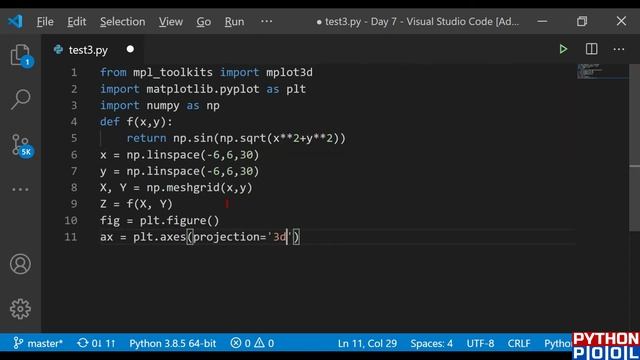This screenshot has width=640, height=360.
Task: Change end of line sequence CRLF
Action: [519, 343]
